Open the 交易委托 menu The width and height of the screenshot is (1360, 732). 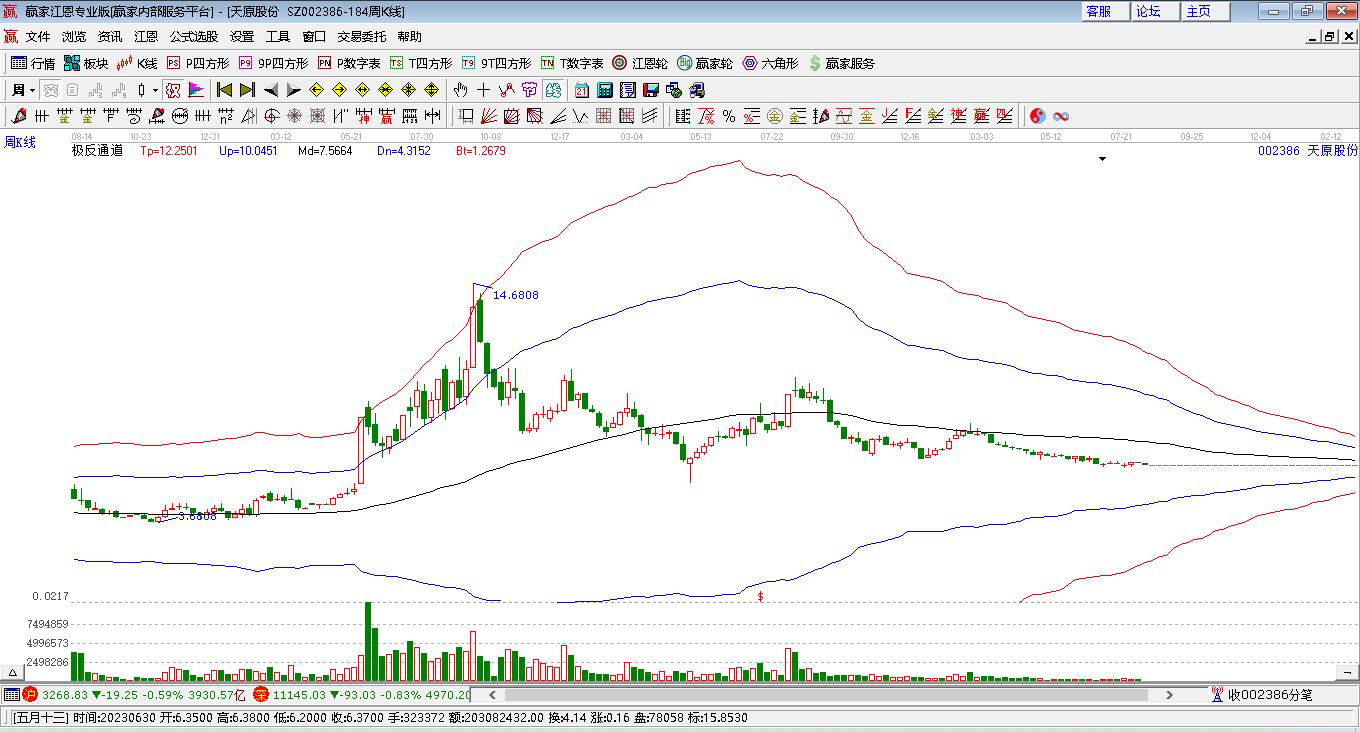click(x=362, y=37)
